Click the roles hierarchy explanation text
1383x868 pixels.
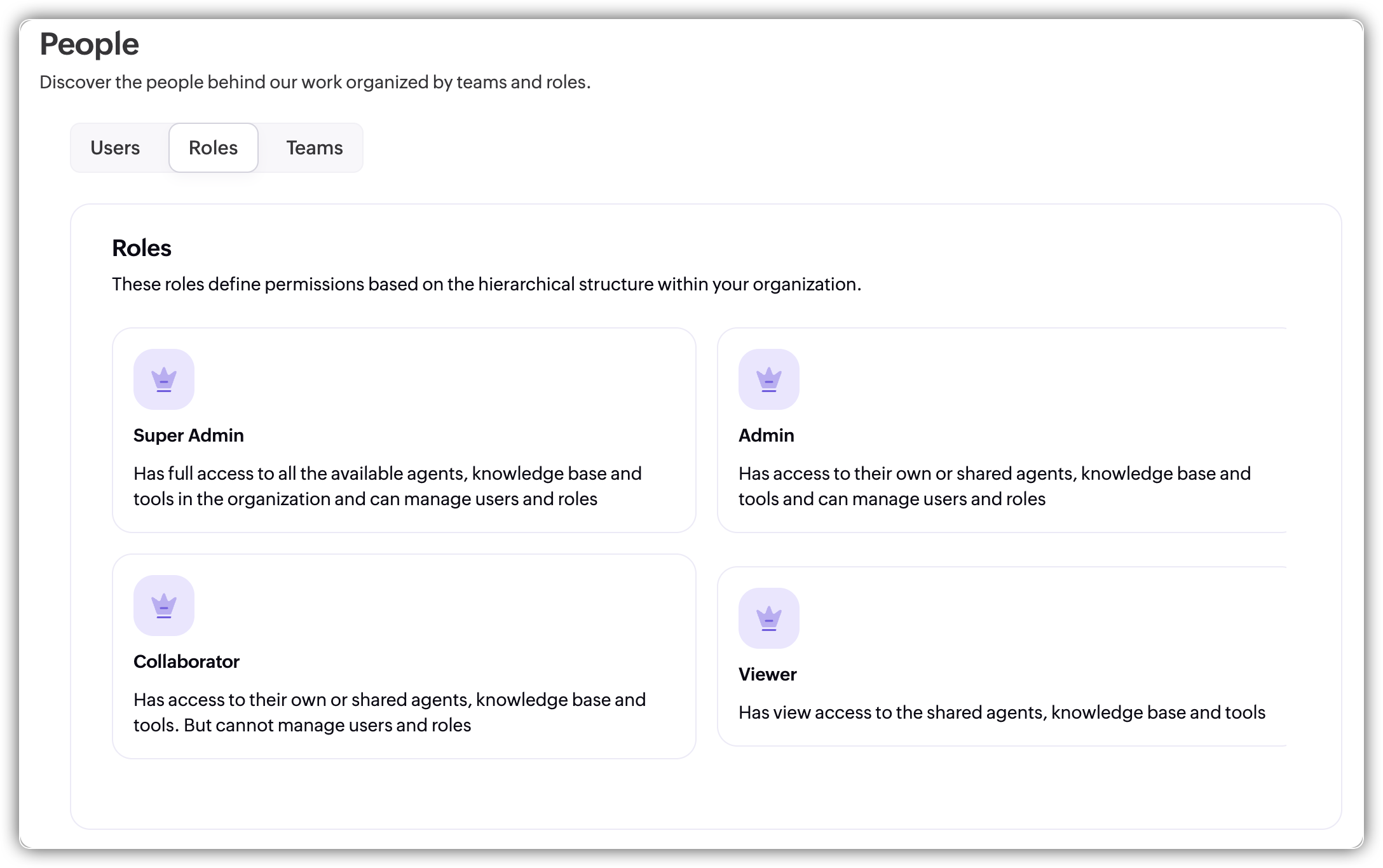(x=486, y=284)
